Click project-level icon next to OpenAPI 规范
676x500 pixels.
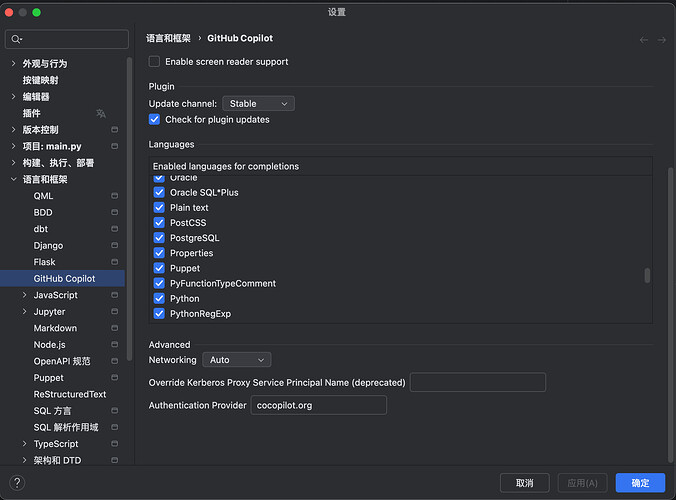pyautogui.click(x=115, y=361)
